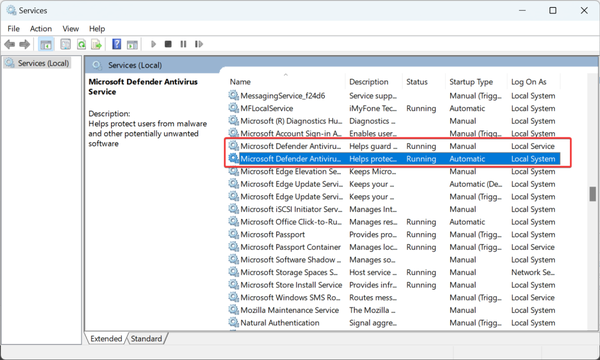Image resolution: width=600 pixels, height=360 pixels.
Task: Click the Back arrow toolbar icon
Action: (10, 44)
